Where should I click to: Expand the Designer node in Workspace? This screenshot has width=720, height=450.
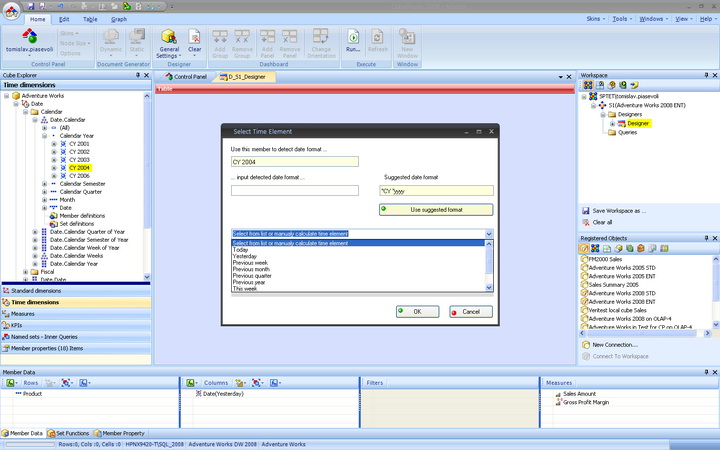613,124
